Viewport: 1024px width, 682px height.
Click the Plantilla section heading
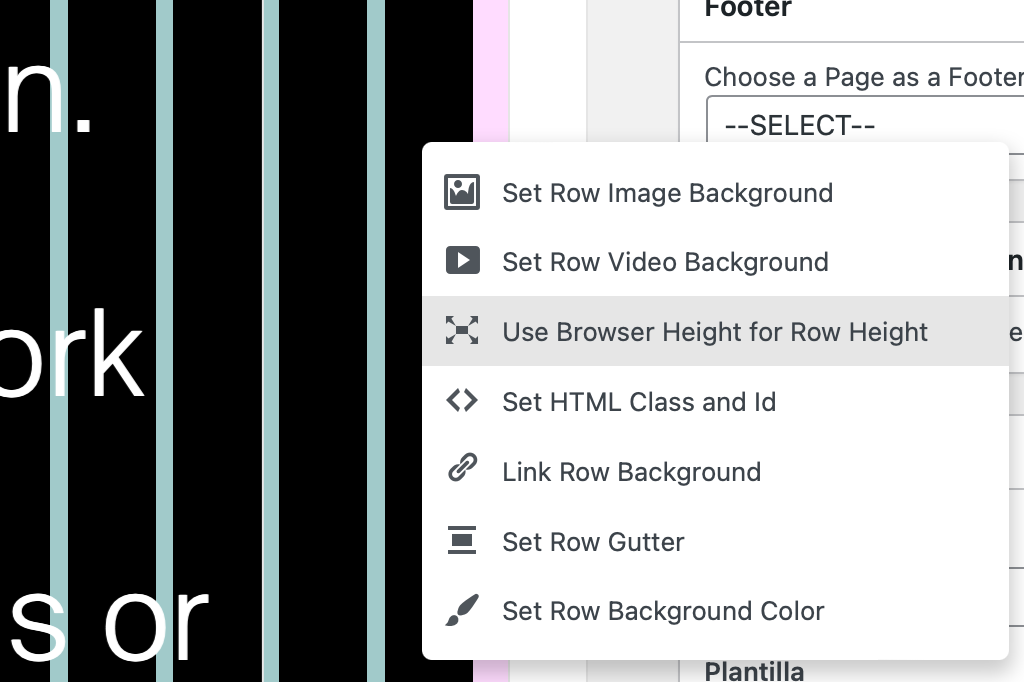click(x=754, y=670)
